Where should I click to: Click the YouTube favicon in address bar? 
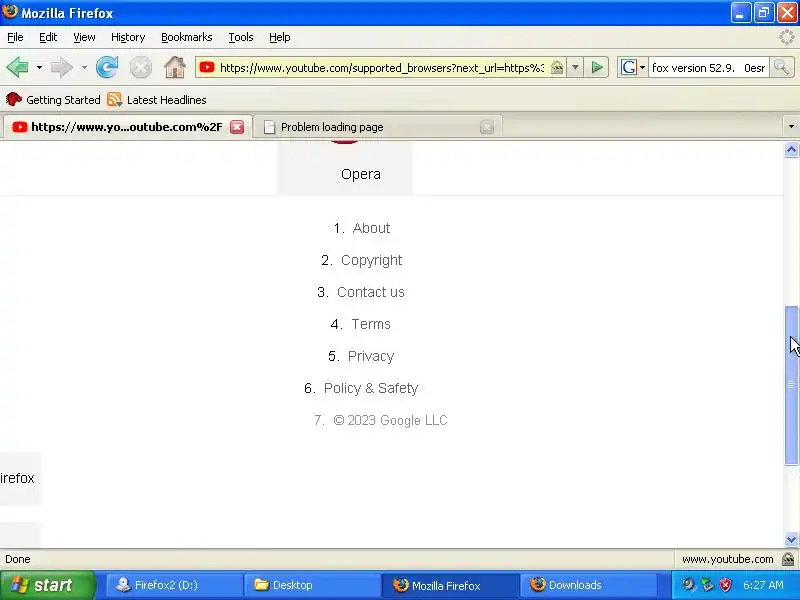pos(207,67)
